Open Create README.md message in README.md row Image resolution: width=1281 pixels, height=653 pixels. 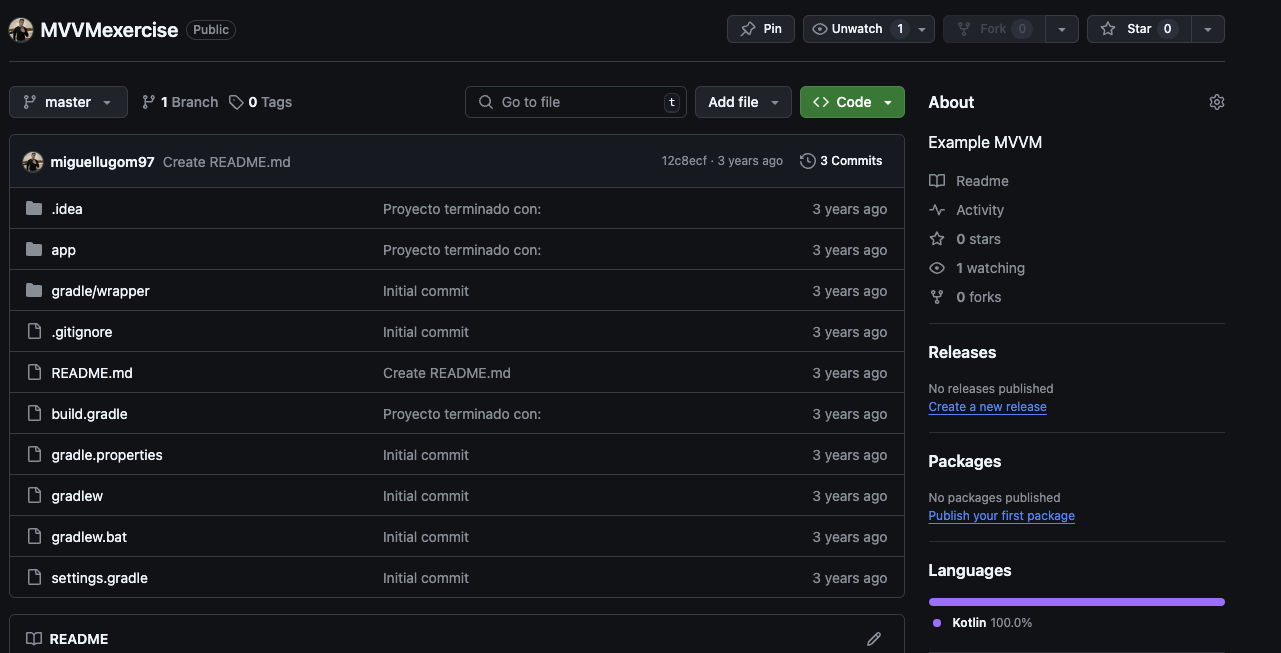click(x=447, y=373)
